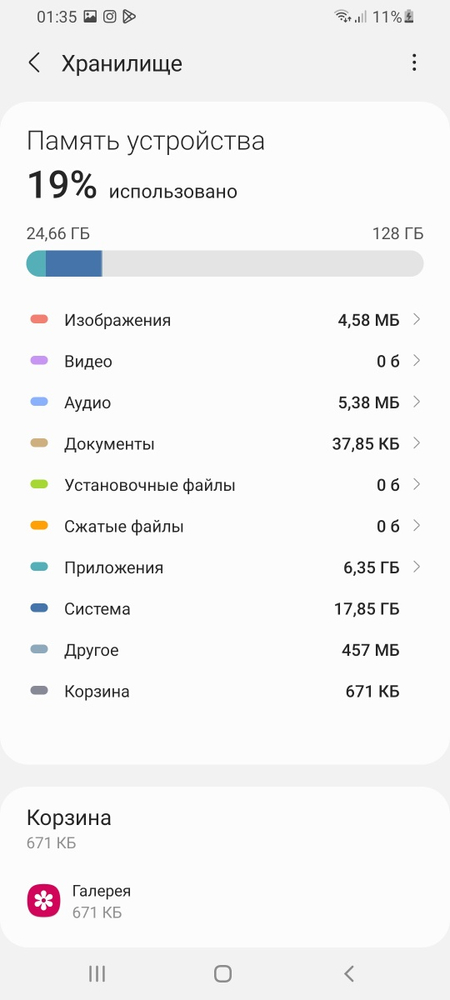Expand Видео category chevron
450x1000 pixels.
[x=417, y=361]
